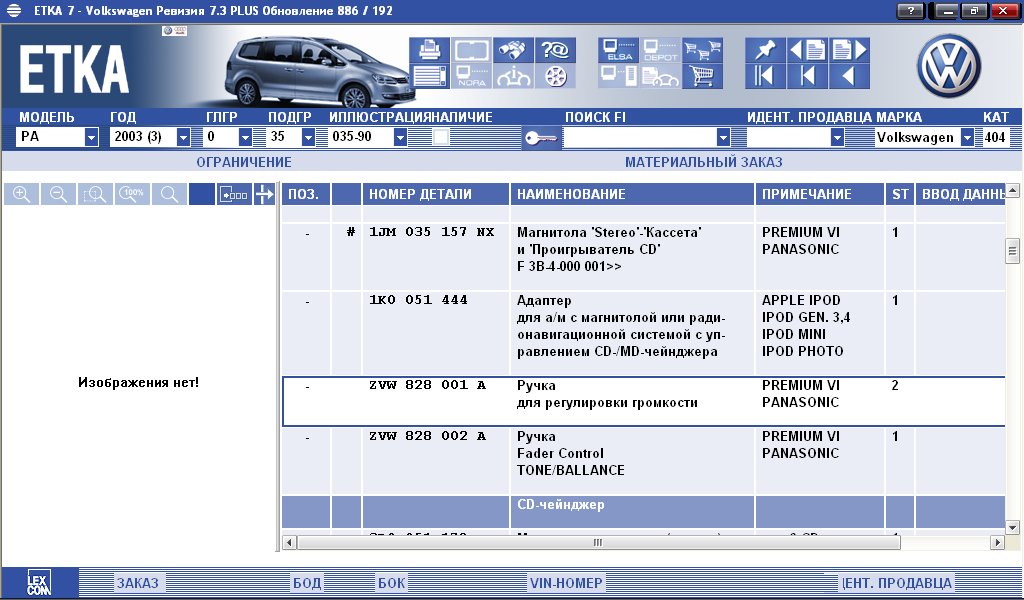Click the wheel rim icon
Screen dimensions: 1024x600
[555, 76]
